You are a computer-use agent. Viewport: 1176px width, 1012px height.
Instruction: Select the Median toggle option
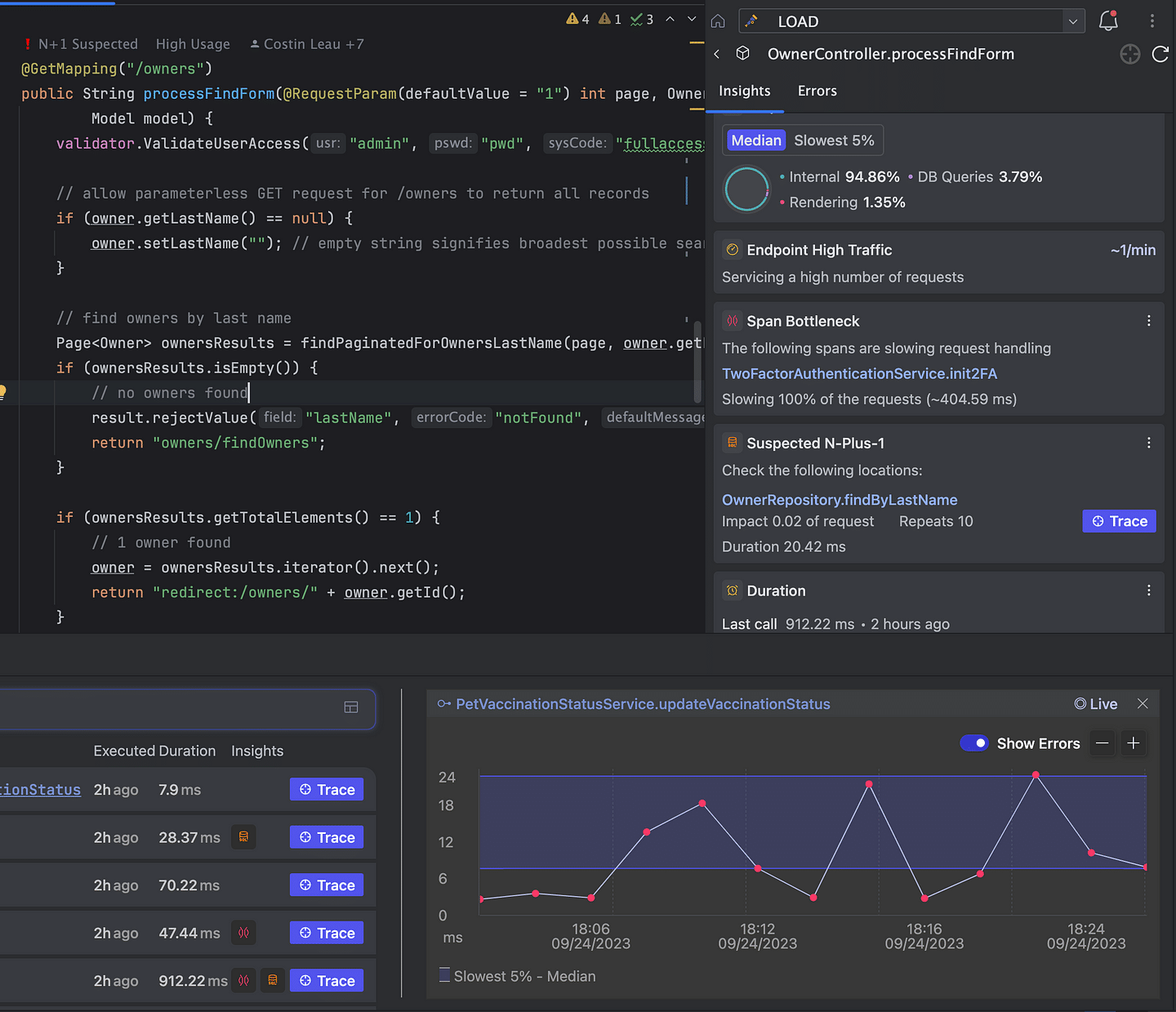756,140
